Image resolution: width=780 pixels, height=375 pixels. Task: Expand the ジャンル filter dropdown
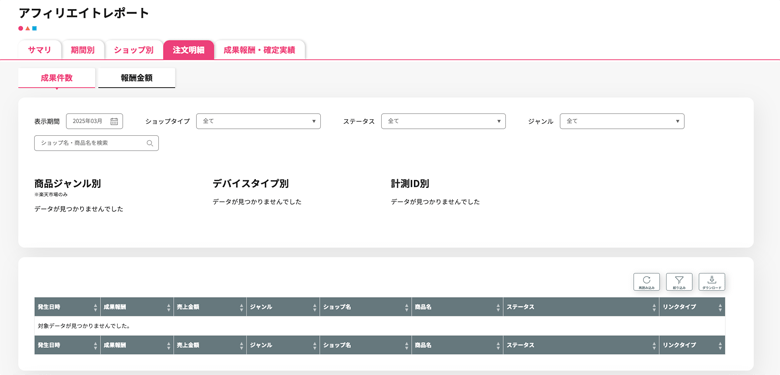pyautogui.click(x=622, y=121)
